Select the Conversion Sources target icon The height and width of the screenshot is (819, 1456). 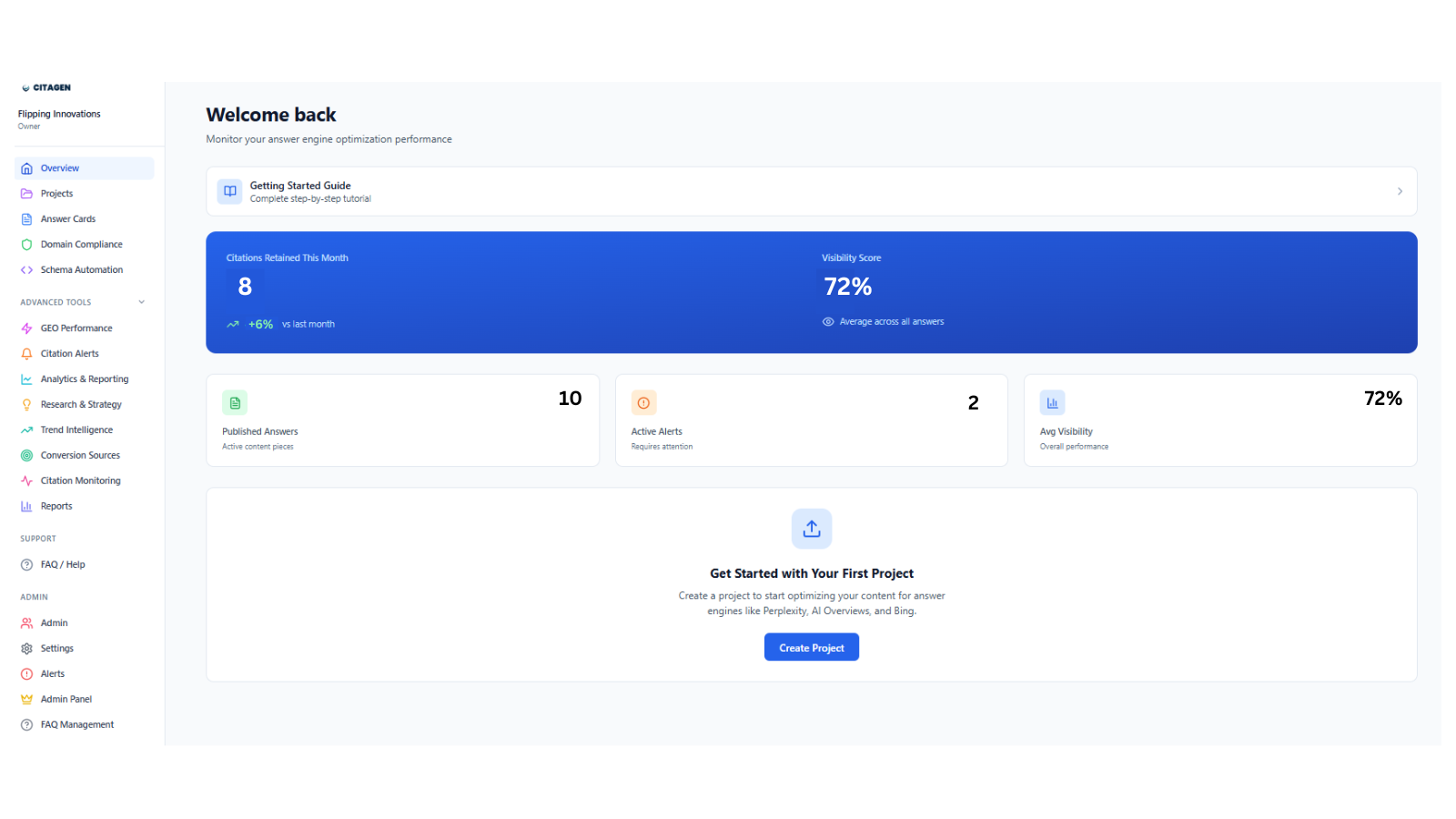[26, 455]
